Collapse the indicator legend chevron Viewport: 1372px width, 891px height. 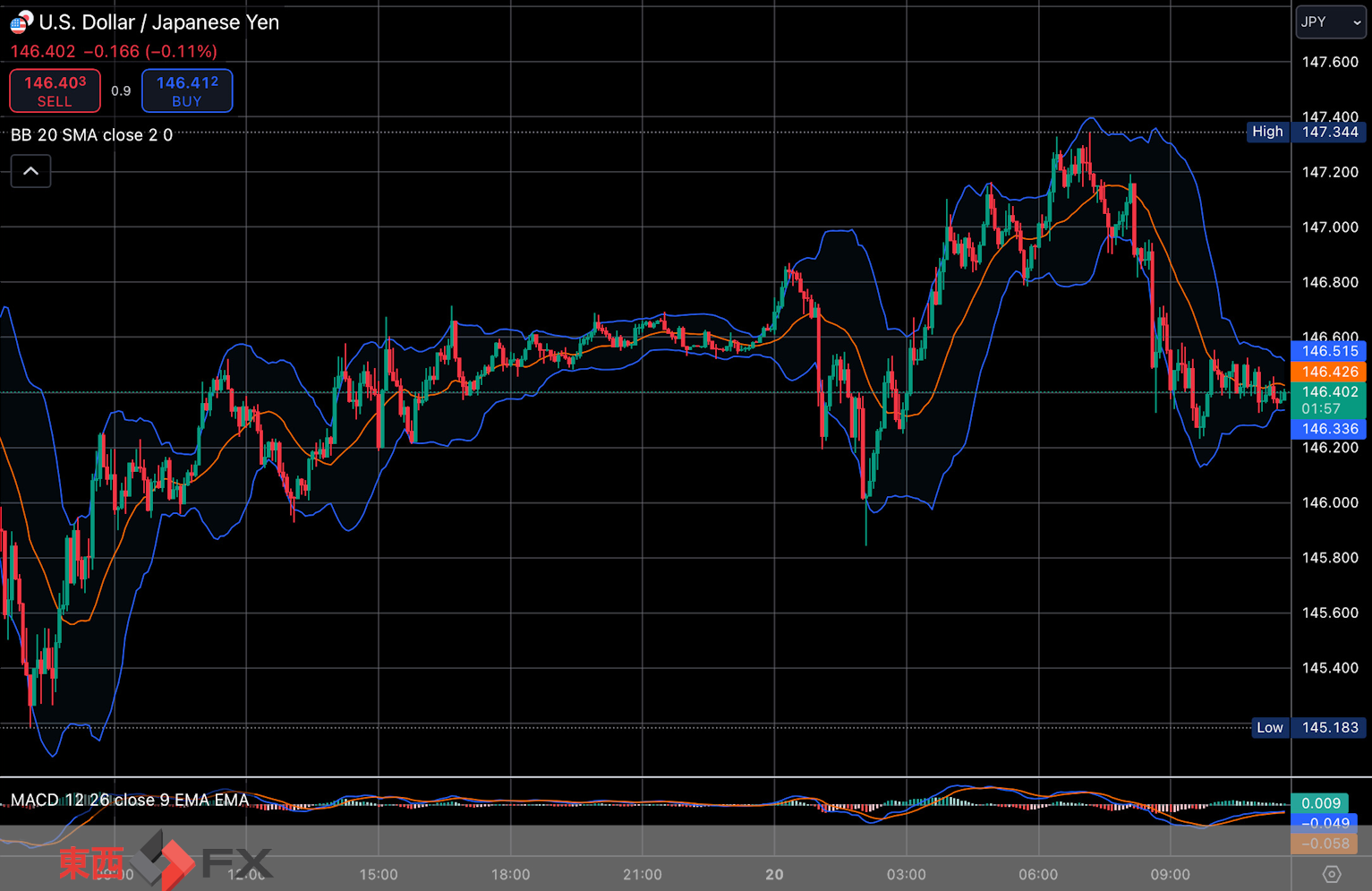30,171
